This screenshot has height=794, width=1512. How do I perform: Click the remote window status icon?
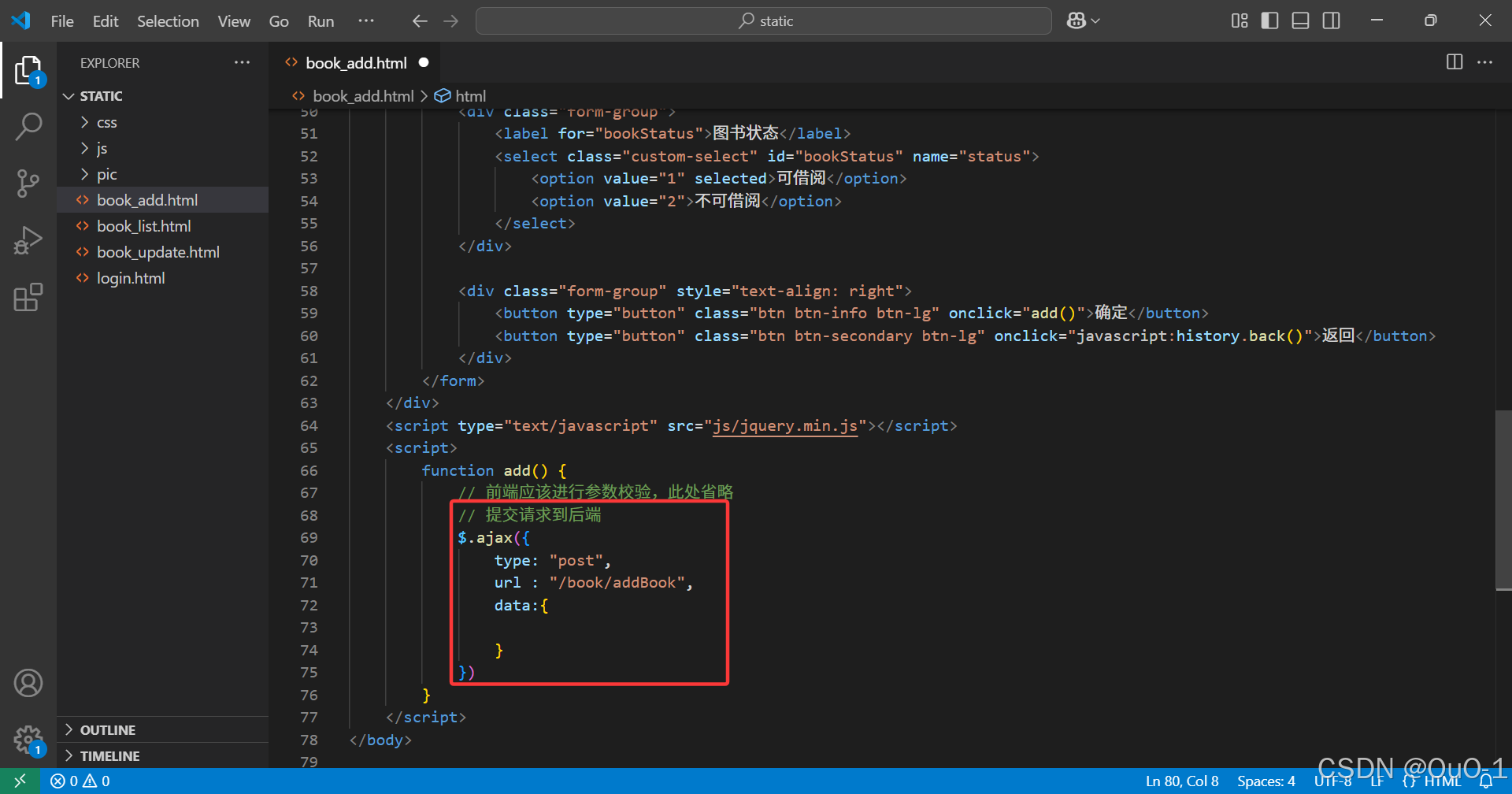pos(20,781)
